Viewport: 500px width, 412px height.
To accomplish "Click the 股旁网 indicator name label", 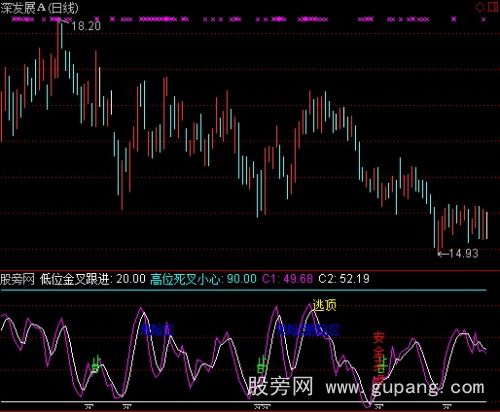I will coord(17,279).
